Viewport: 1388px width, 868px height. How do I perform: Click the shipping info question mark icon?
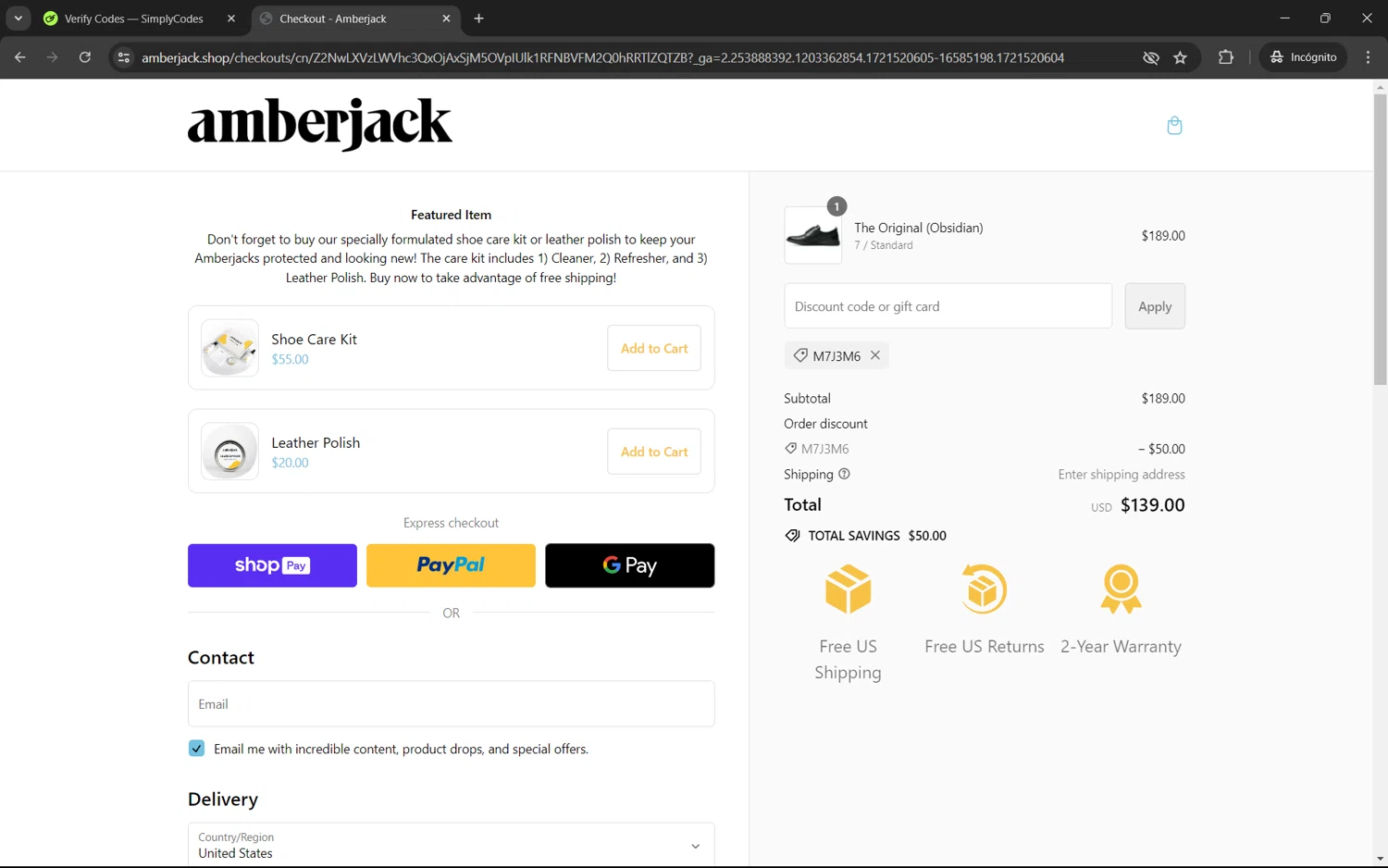[844, 474]
